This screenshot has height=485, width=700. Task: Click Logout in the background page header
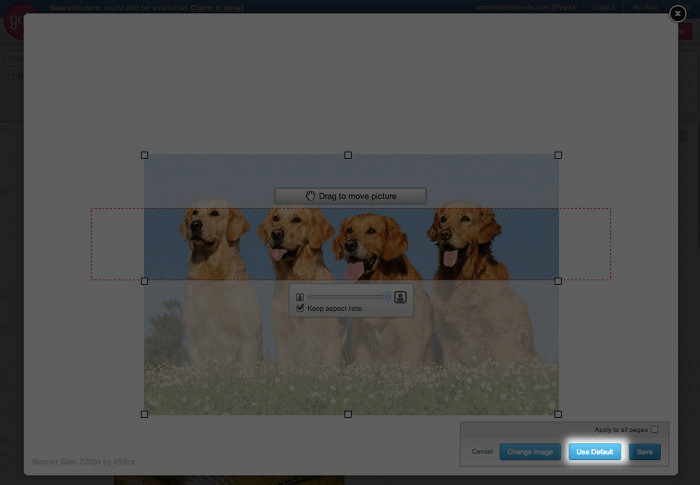coord(604,7)
